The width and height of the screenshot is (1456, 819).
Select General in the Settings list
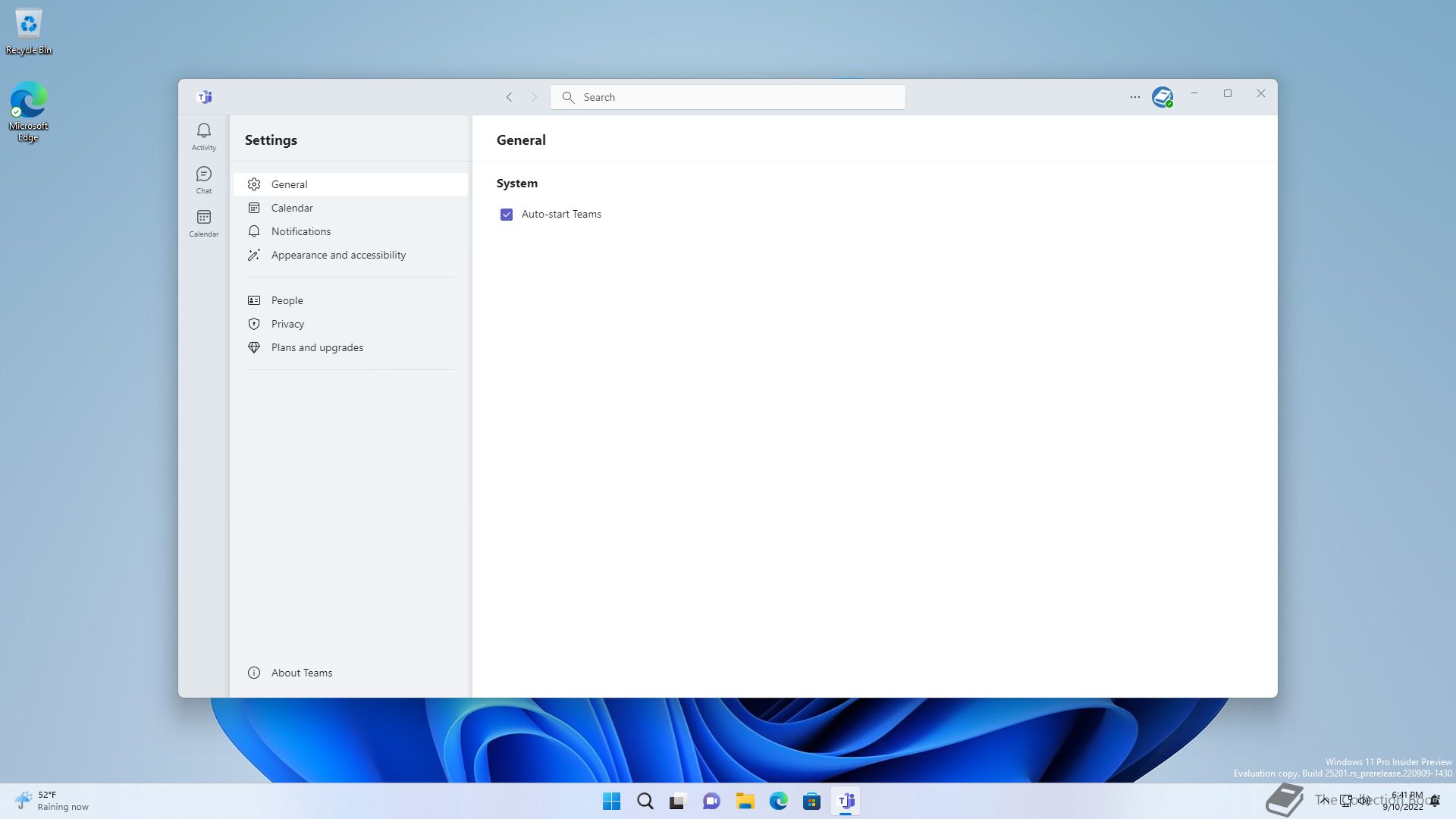coord(350,184)
